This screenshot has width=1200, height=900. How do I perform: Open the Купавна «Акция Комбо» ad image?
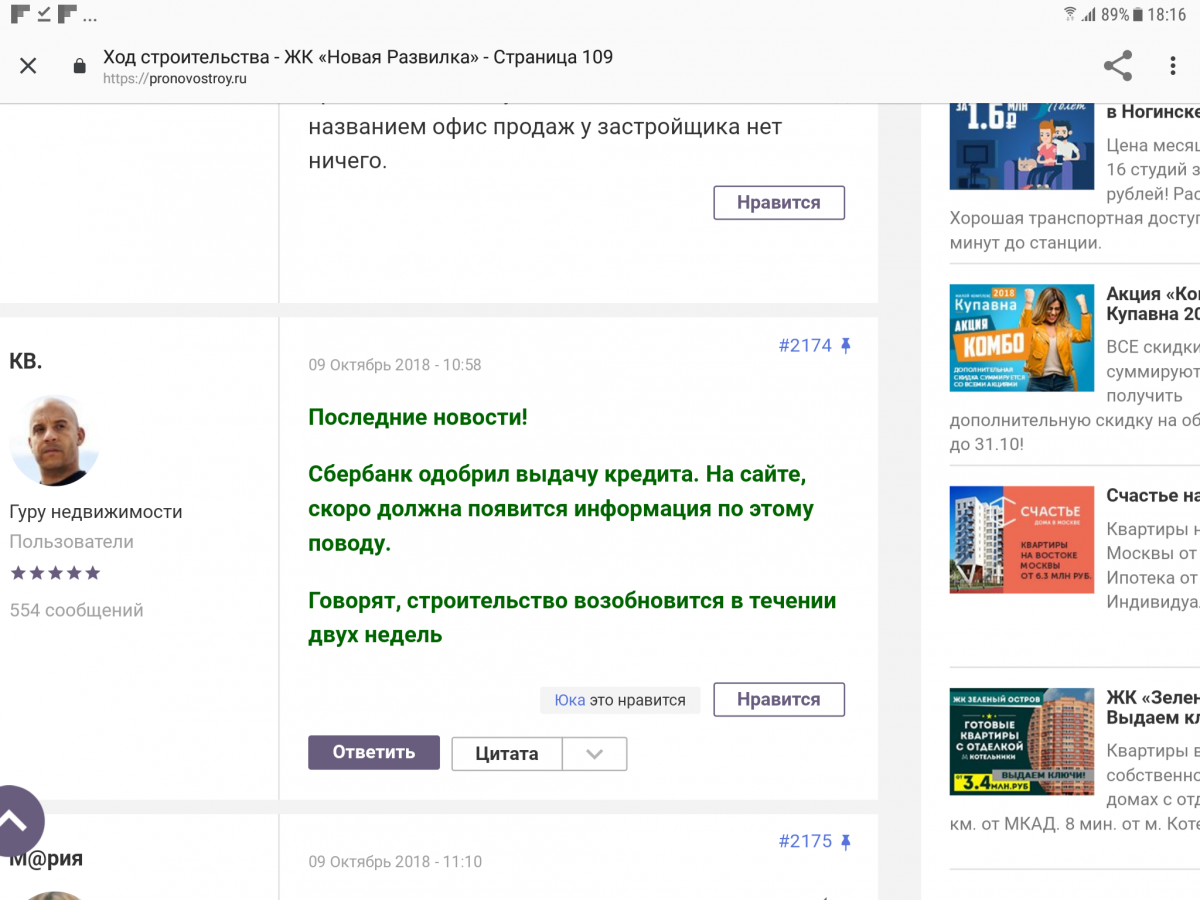1021,338
